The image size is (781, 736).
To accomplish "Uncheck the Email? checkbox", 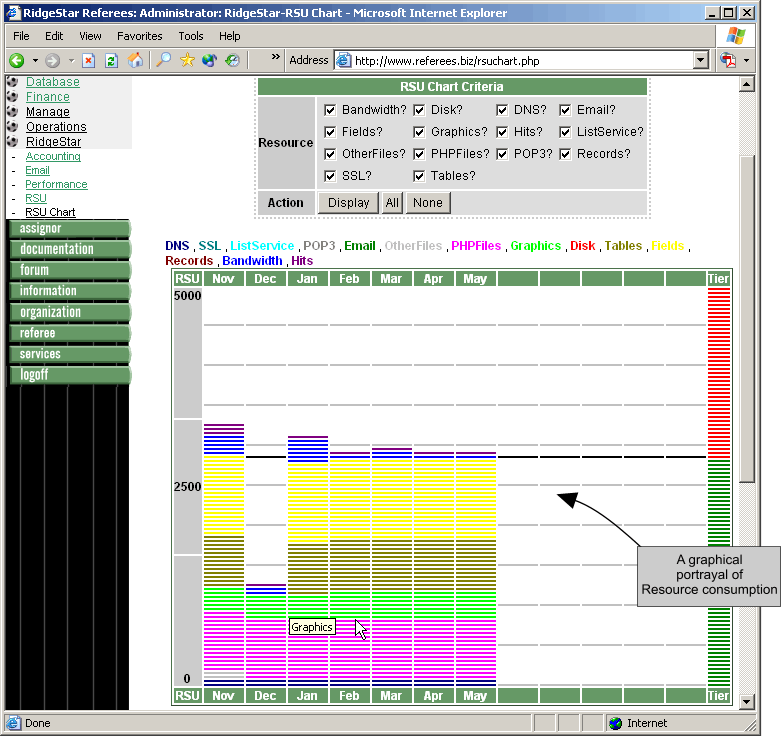I will tap(565, 110).
